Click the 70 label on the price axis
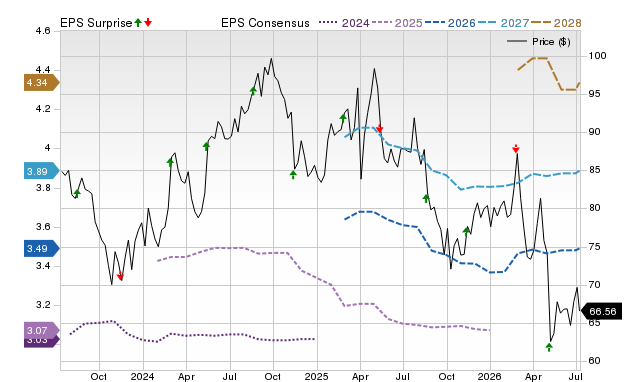 [x=594, y=284]
